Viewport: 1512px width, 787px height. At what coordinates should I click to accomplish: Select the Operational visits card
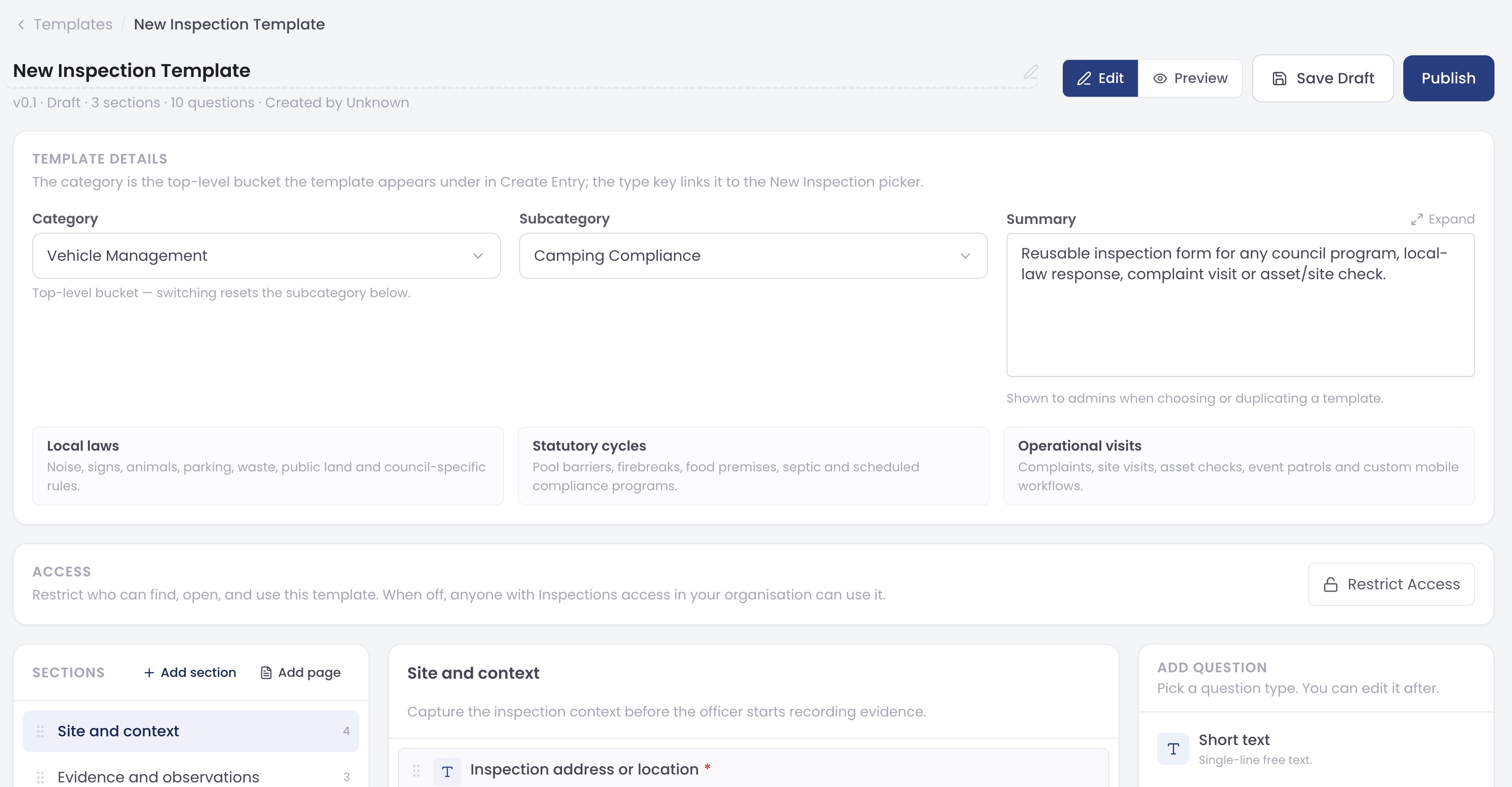1238,466
